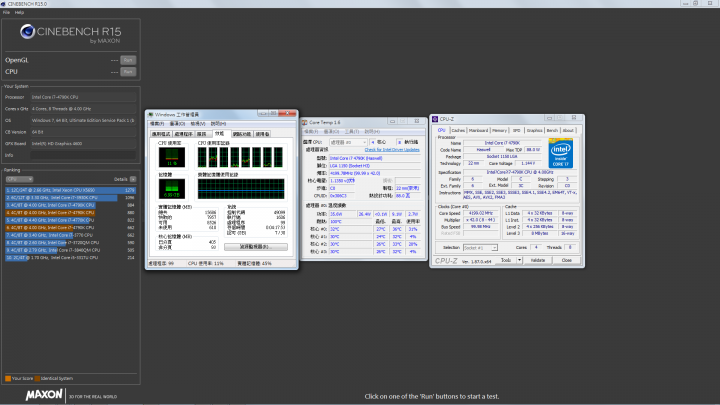Run the CPU benchmark test
Screen dimensions: 720x405
pyautogui.click(x=128, y=72)
